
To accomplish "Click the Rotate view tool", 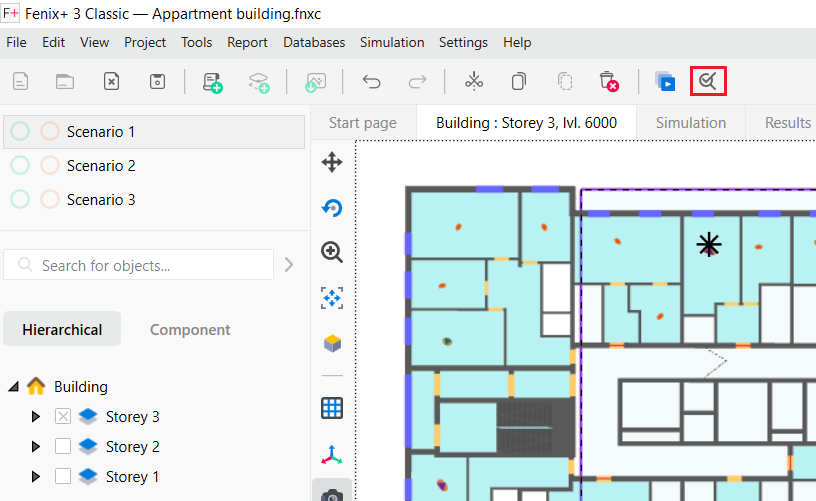I will point(332,208).
